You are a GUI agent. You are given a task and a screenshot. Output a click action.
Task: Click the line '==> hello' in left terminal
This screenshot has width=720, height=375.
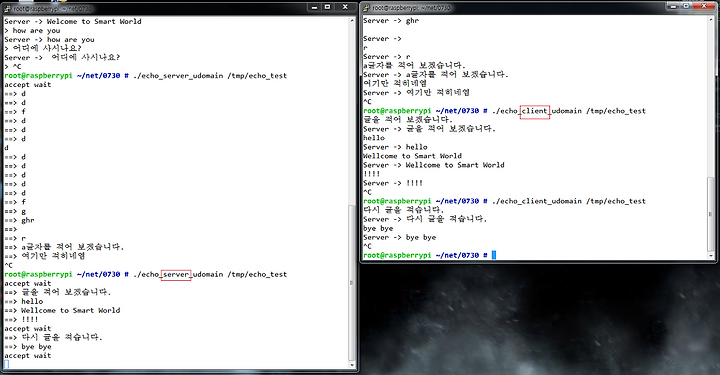23,302
